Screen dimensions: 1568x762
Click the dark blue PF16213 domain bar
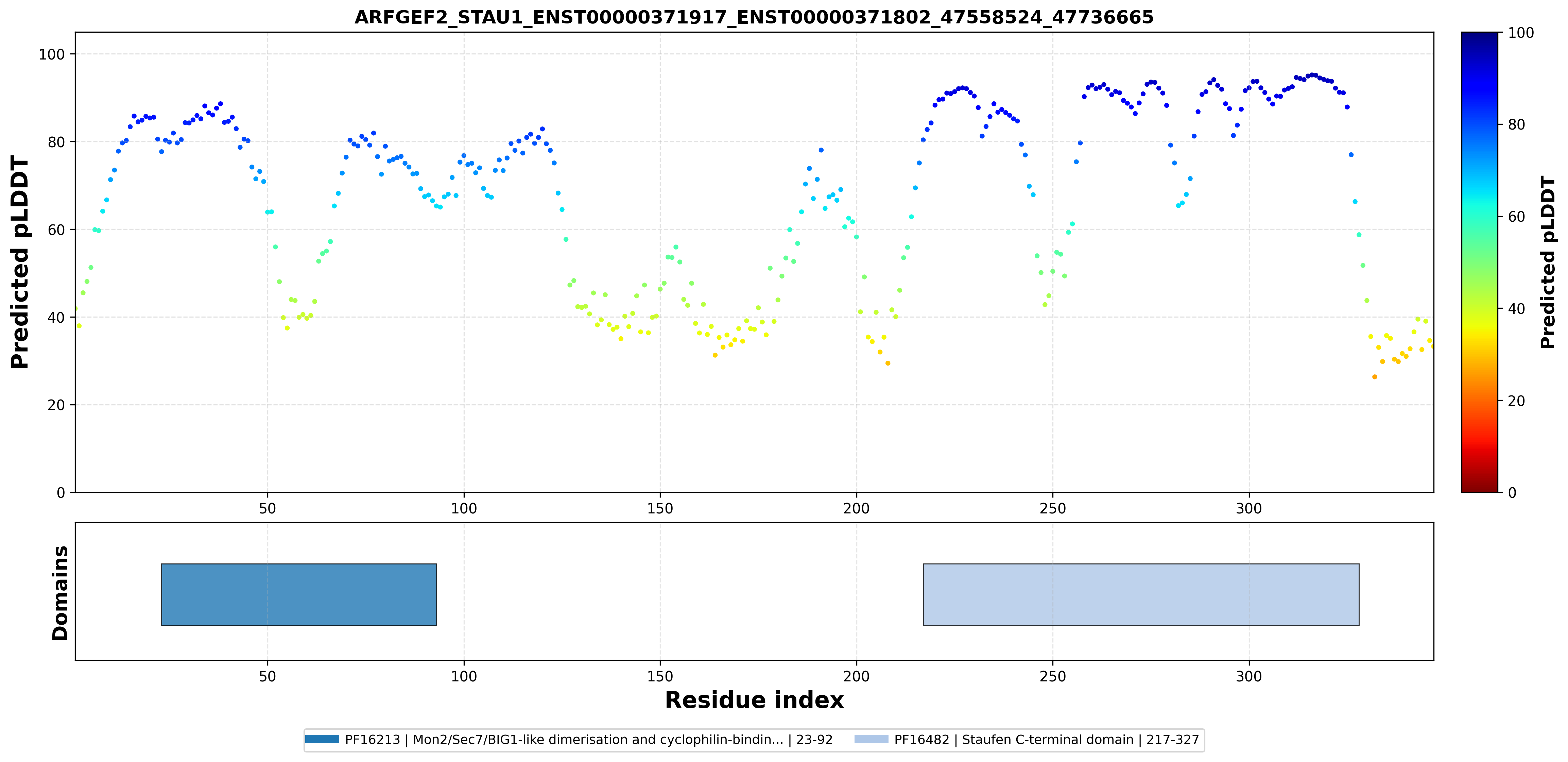coord(299,594)
